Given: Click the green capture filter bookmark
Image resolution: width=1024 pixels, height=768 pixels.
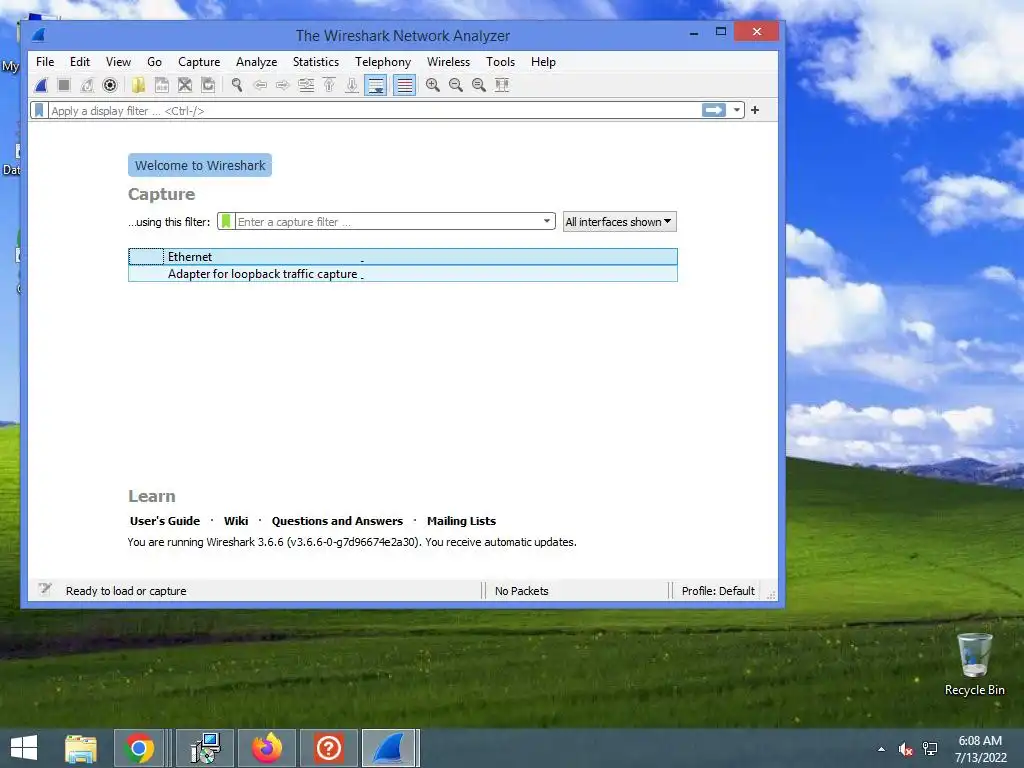Looking at the screenshot, I should coord(226,221).
